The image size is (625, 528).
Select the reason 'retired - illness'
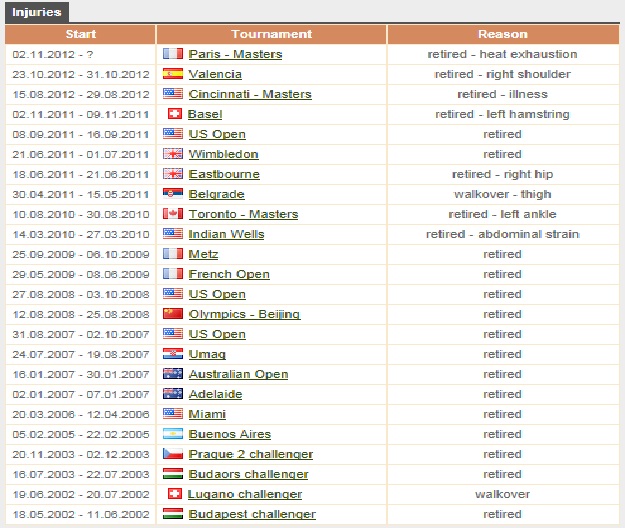click(502, 94)
